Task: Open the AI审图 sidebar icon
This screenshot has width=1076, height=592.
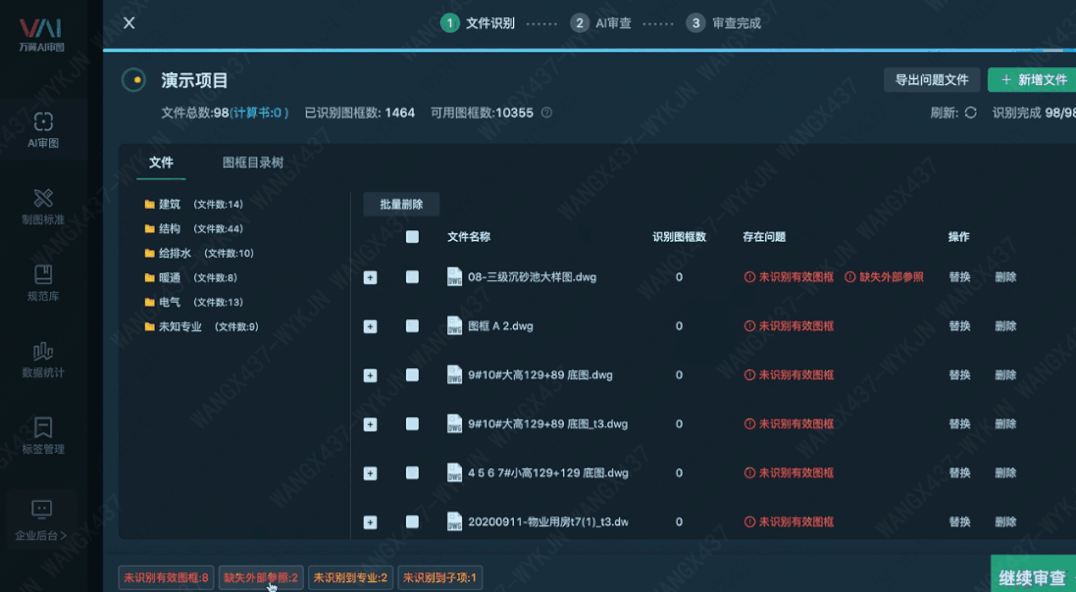Action: pos(42,123)
